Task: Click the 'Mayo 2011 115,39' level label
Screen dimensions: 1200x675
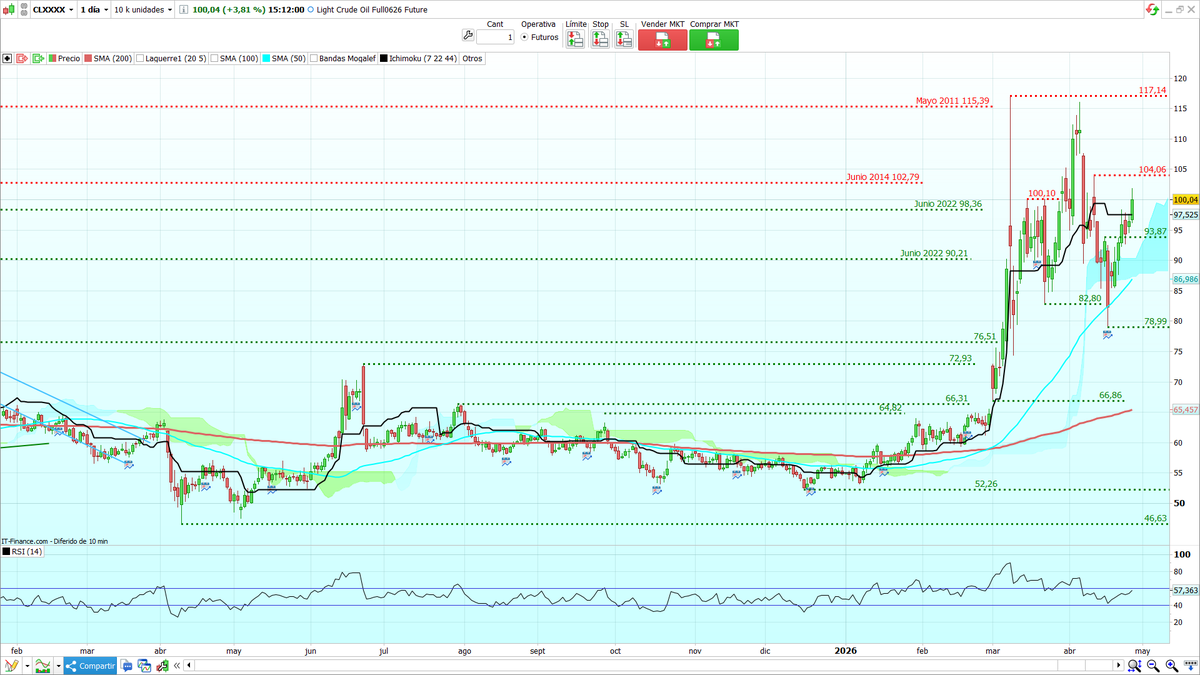Action: [x=952, y=101]
